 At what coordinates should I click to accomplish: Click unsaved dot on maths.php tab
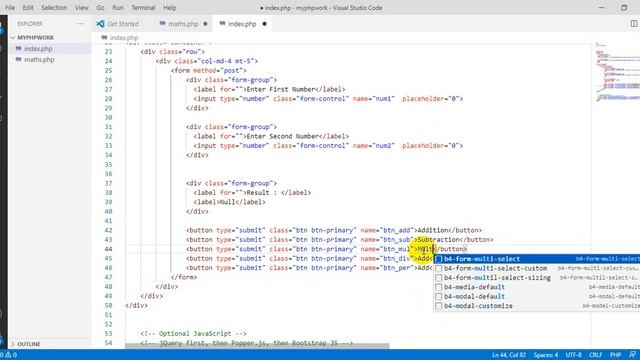(x=205, y=24)
